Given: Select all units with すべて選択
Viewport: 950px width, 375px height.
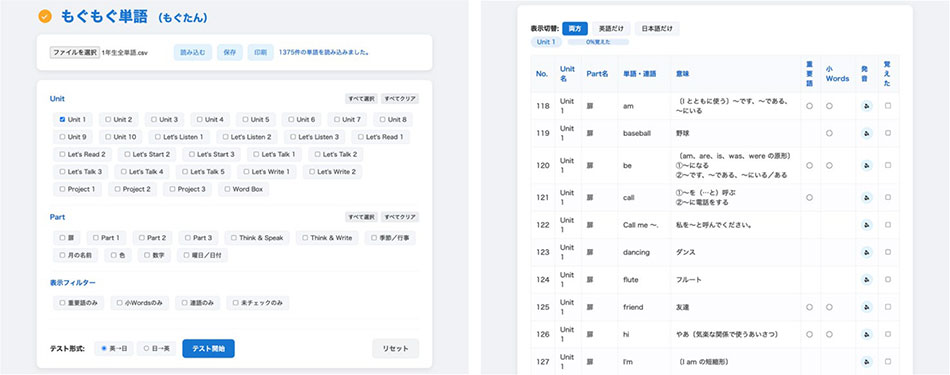Looking at the screenshot, I should click(x=361, y=99).
